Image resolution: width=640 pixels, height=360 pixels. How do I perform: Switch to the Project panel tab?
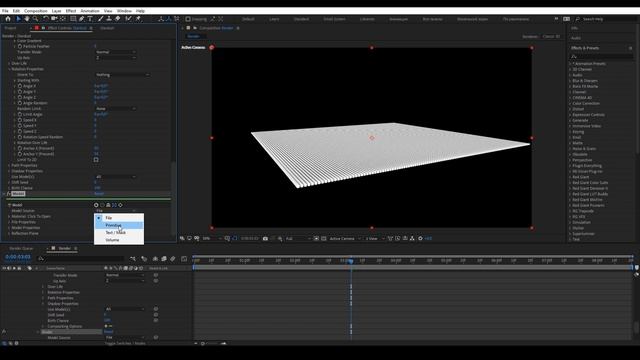coord(11,28)
